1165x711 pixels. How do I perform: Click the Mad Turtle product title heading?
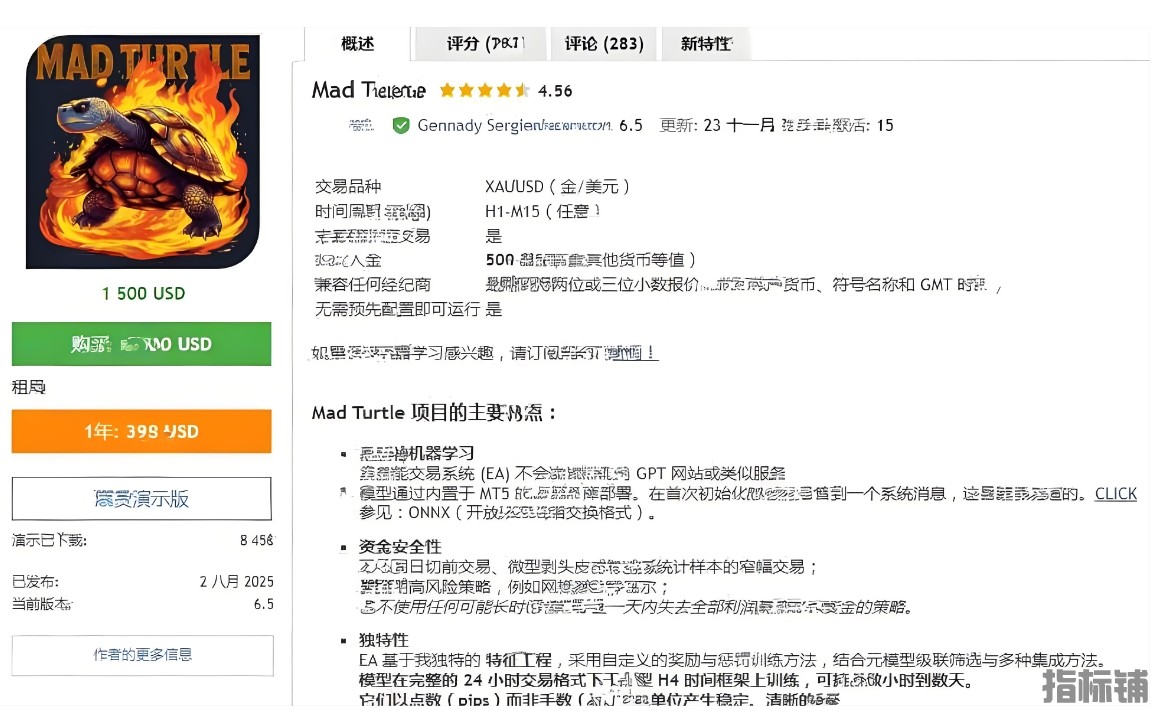coord(368,90)
